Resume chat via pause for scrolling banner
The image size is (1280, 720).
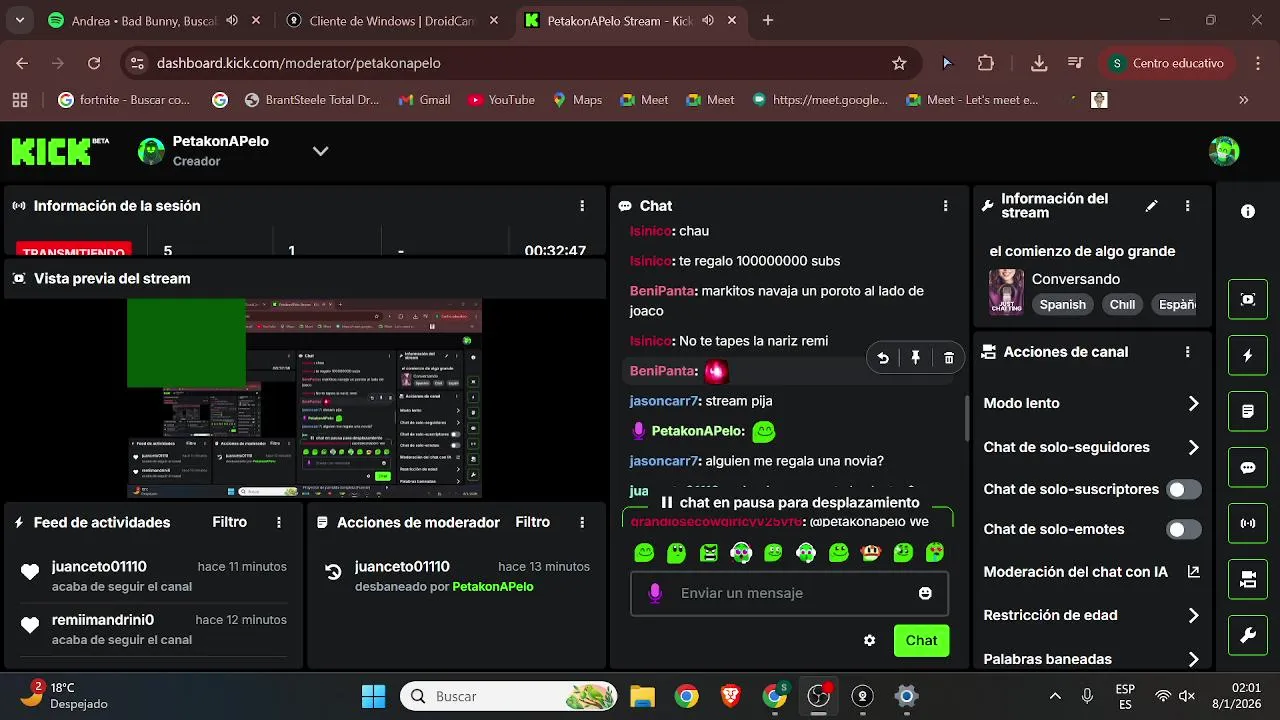coord(789,502)
